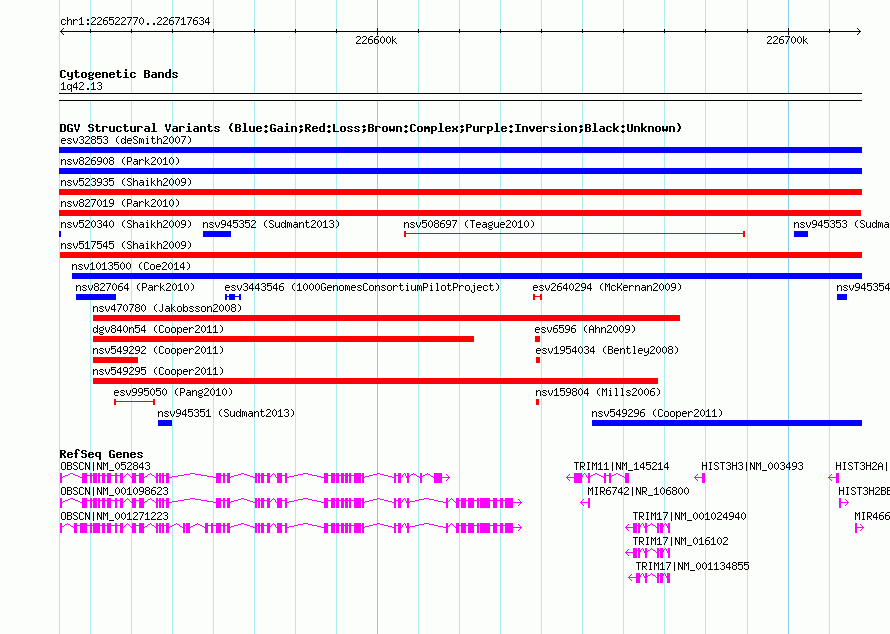
Task: Click blue gain bar under nsv945352
Action: 217,234
